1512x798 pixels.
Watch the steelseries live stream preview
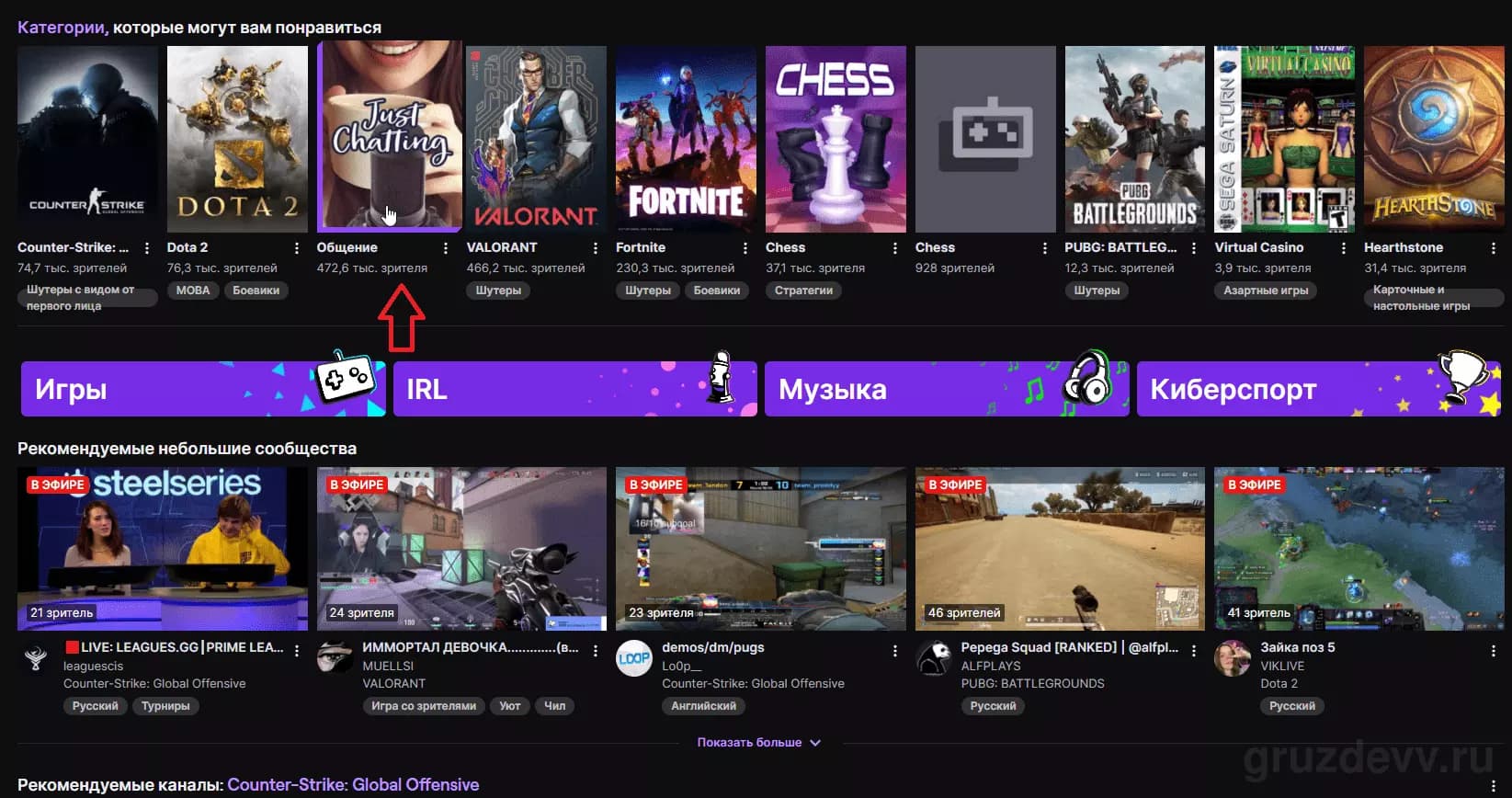point(163,549)
